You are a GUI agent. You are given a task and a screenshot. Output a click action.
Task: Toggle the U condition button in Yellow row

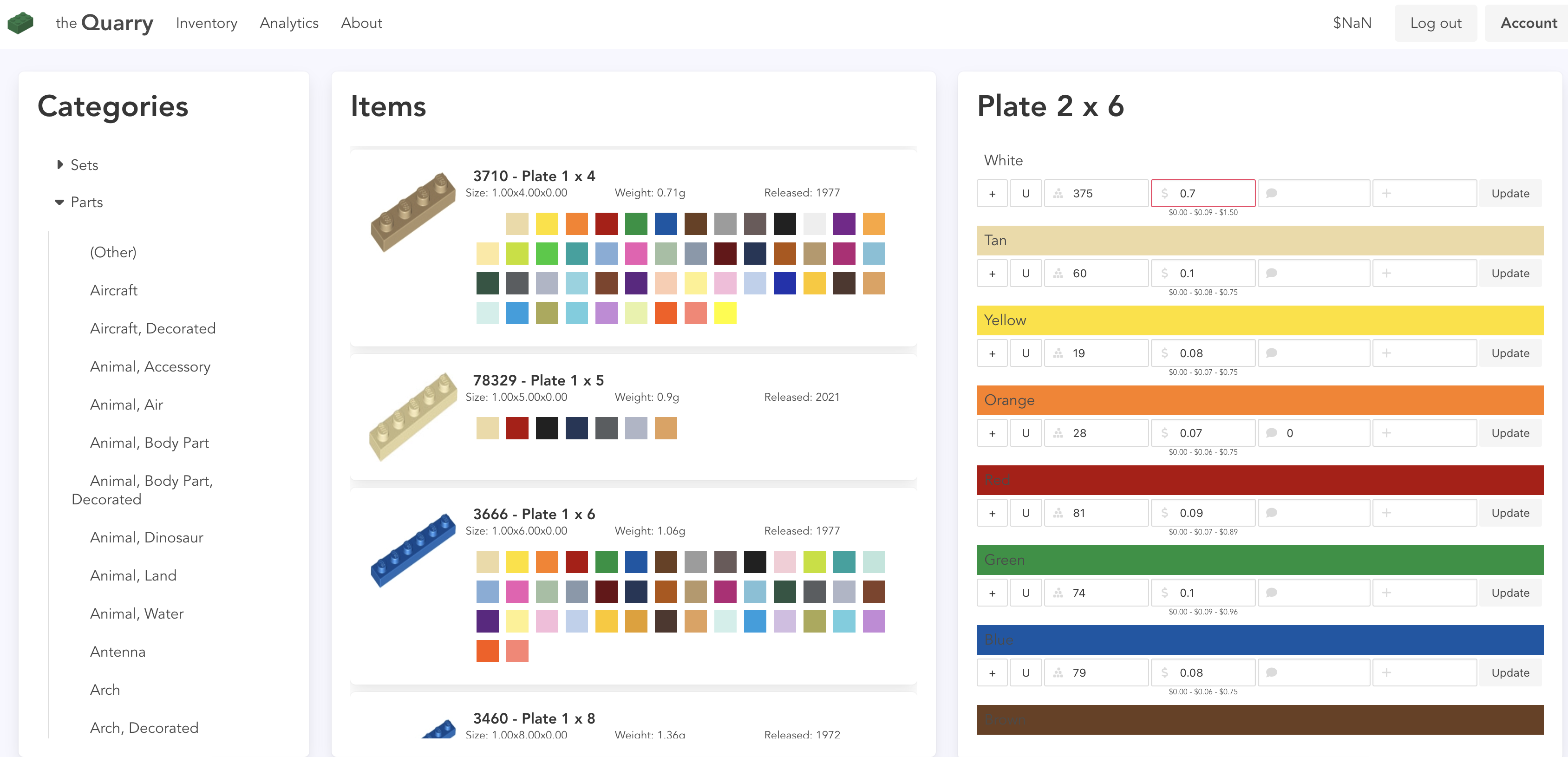[x=1026, y=353]
